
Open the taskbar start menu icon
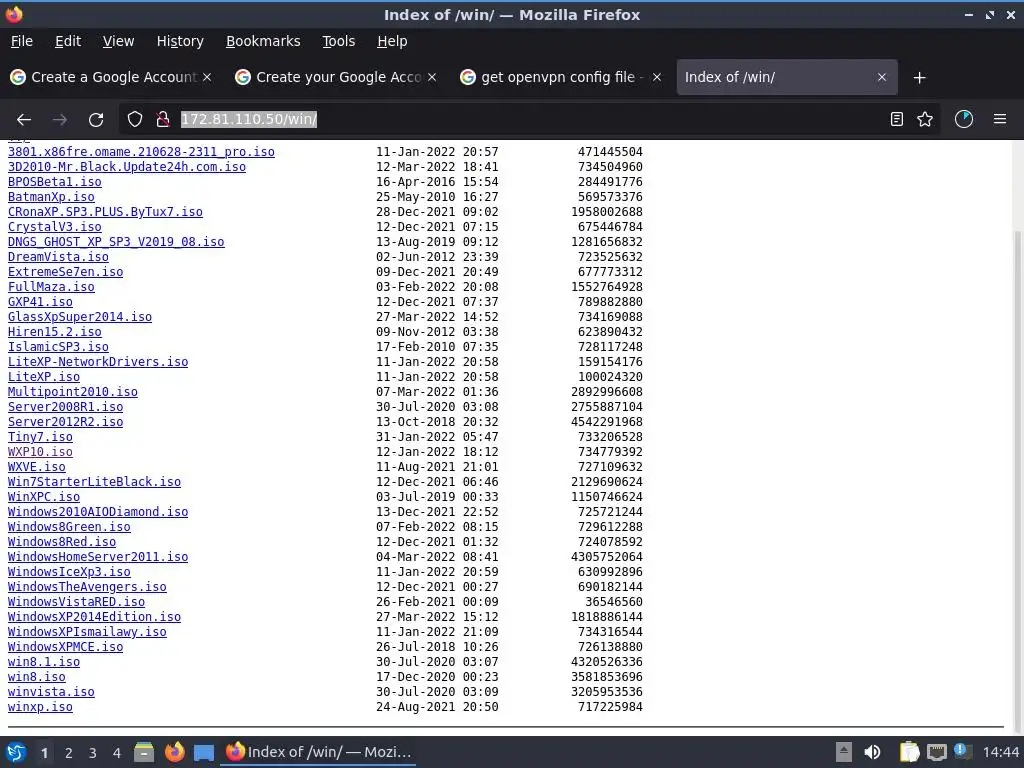(x=16, y=752)
